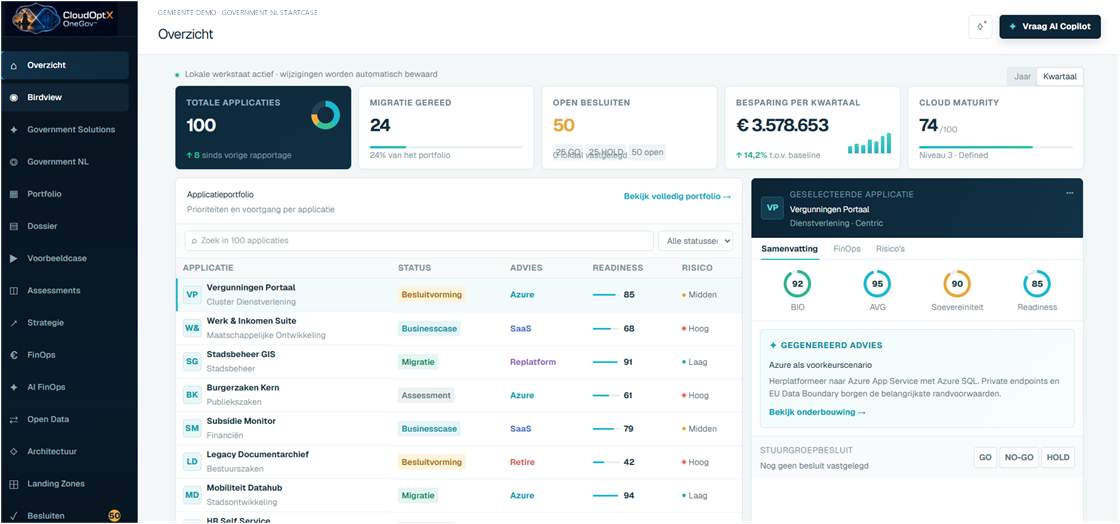Click the Migratie Gereed progress bar

click(x=446, y=147)
